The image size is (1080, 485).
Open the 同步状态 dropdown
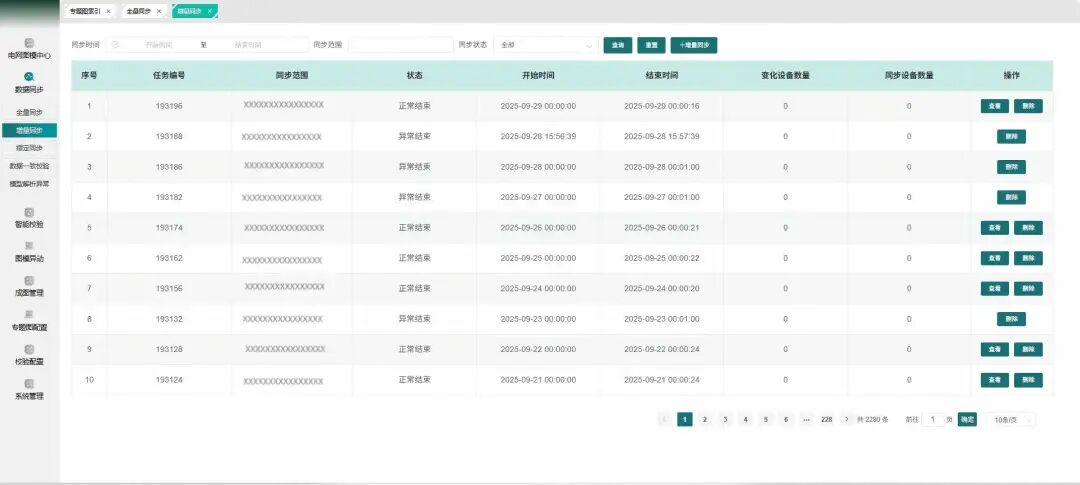pyautogui.click(x=545, y=45)
